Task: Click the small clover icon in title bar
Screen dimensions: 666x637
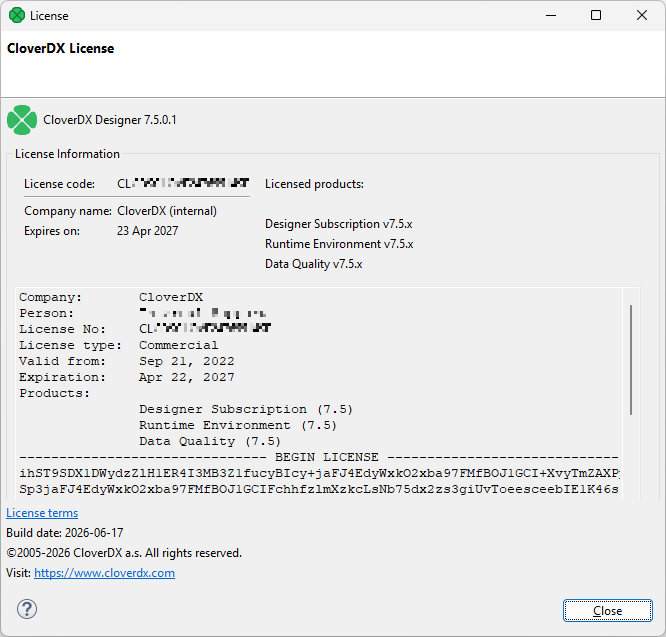Action: [17, 15]
